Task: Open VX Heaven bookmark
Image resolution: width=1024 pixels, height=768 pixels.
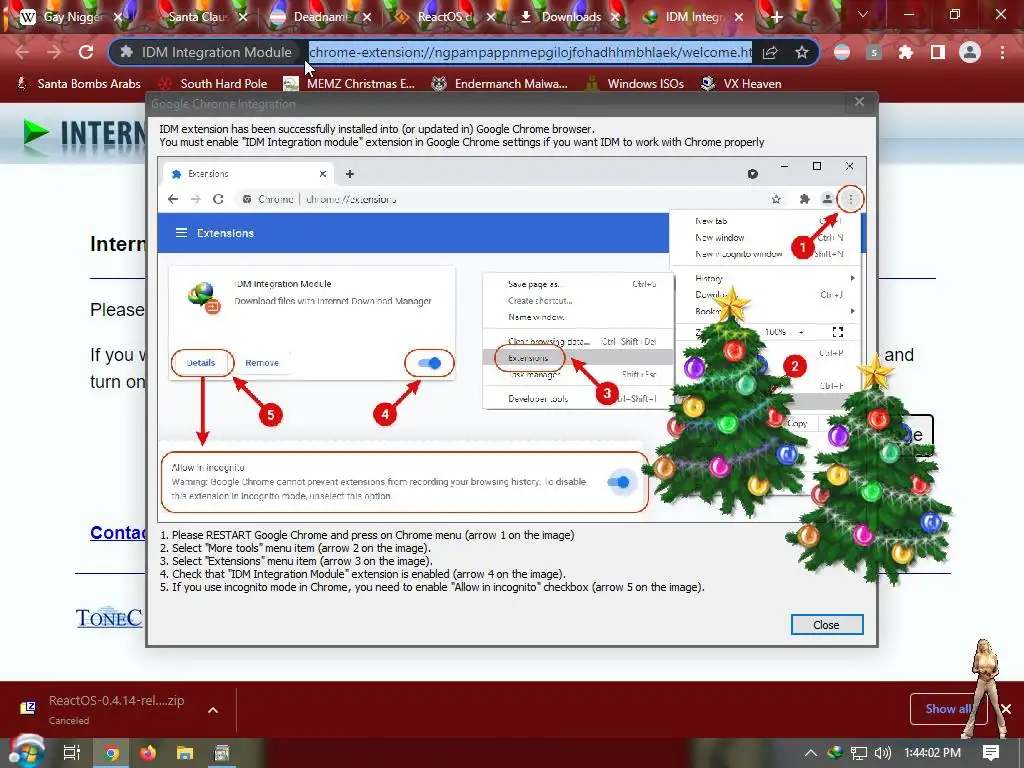Action: [741, 84]
